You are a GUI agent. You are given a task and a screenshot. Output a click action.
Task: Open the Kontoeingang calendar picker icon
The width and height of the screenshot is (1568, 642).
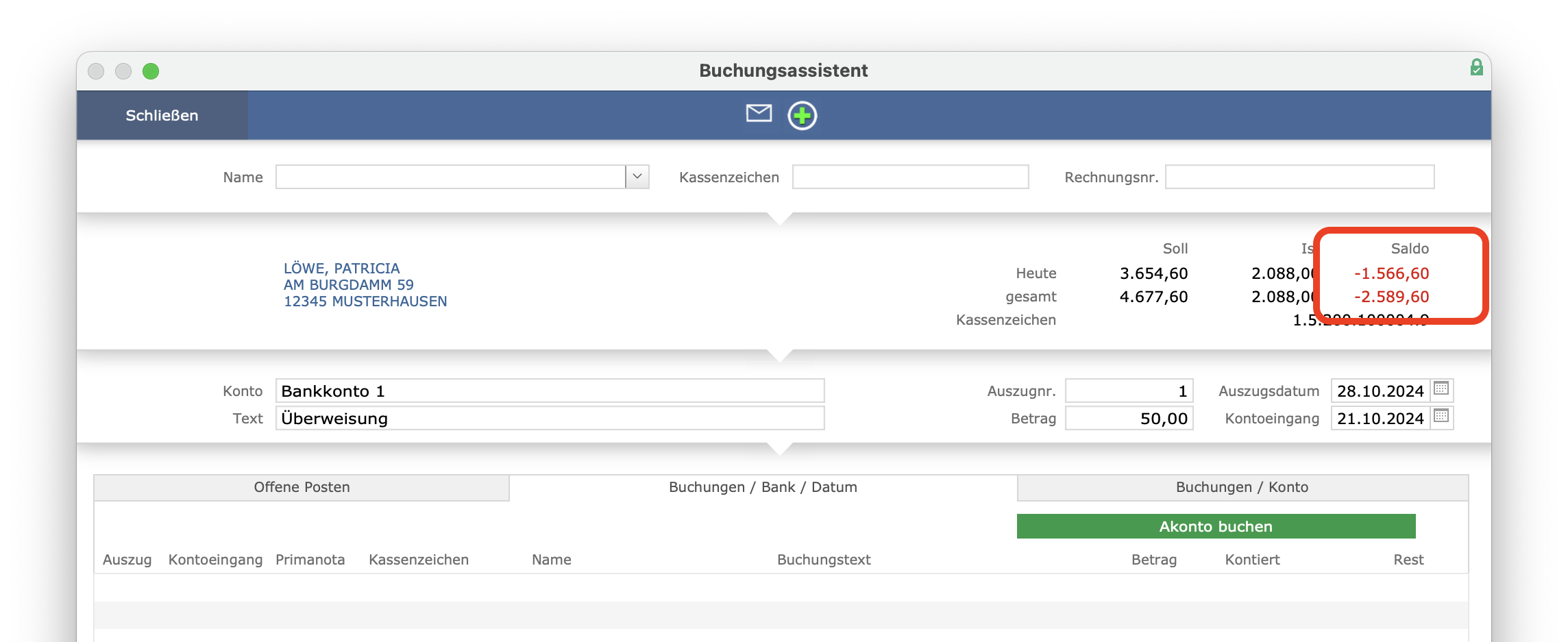tap(1441, 416)
